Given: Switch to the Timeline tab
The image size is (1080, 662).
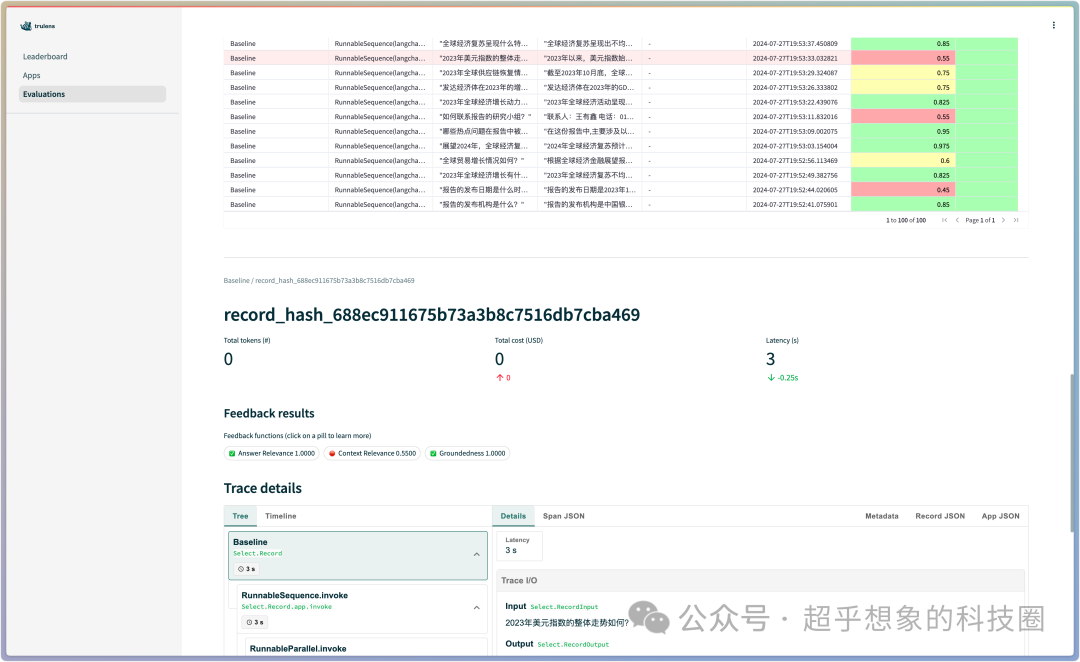Looking at the screenshot, I should click(x=280, y=516).
